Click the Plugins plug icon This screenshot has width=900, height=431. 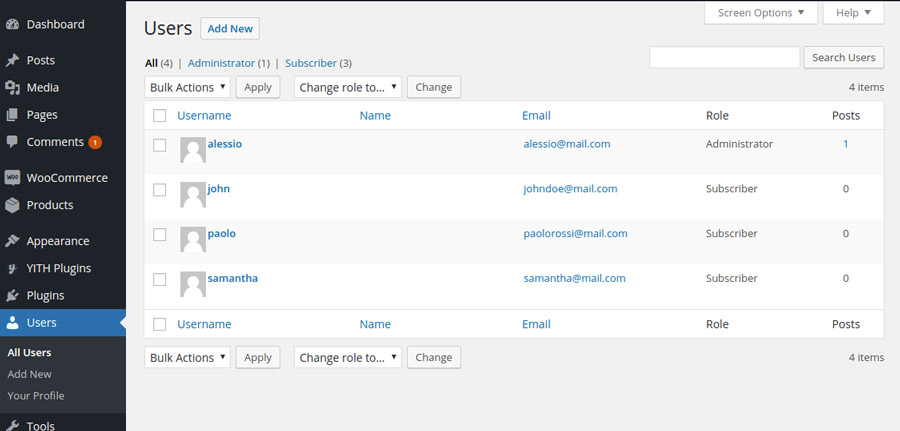click(x=12, y=296)
